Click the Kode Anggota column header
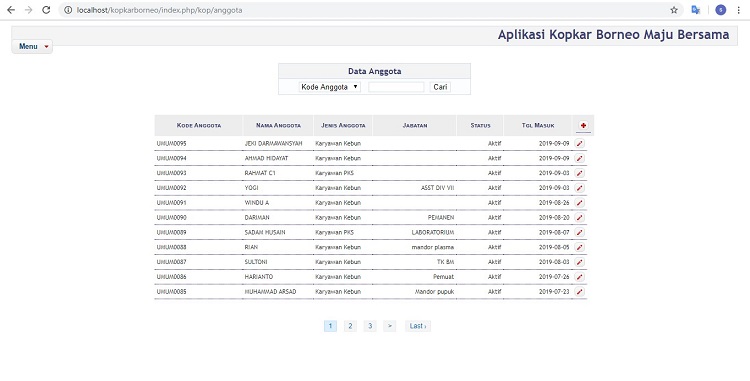 point(199,125)
